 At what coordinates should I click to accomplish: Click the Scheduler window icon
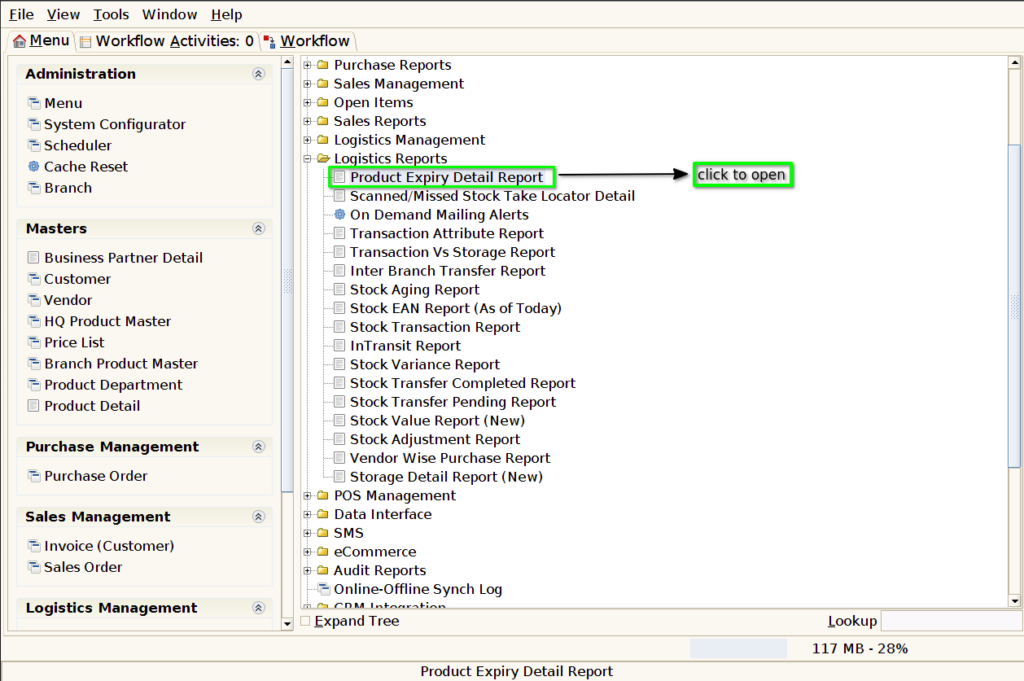pyautogui.click(x=34, y=145)
